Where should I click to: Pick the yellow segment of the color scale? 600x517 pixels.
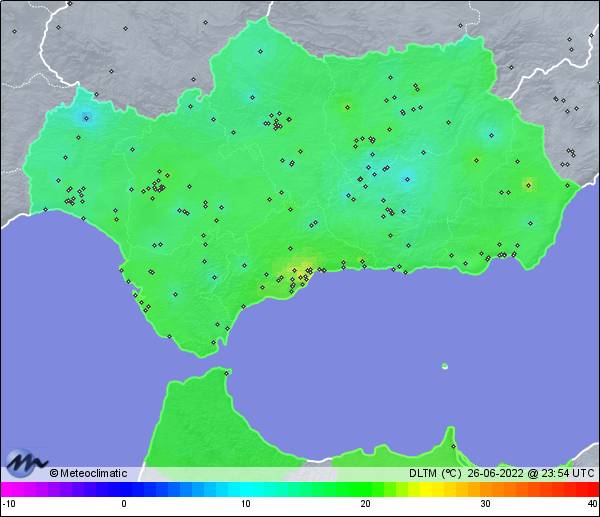(426, 489)
